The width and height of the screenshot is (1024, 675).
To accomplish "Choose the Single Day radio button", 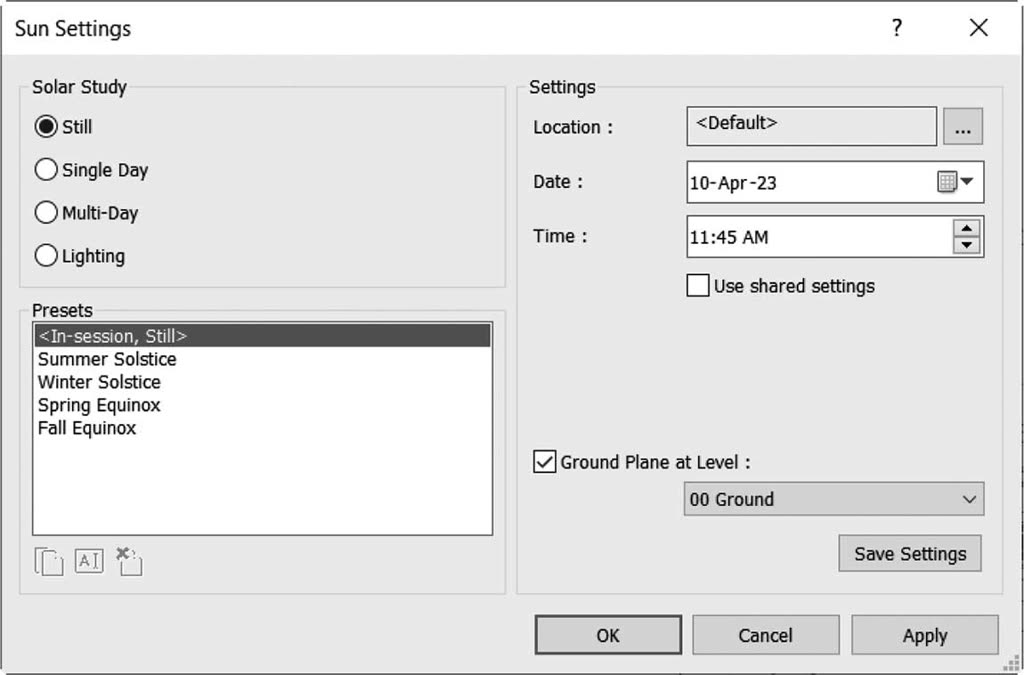I will coord(46,170).
